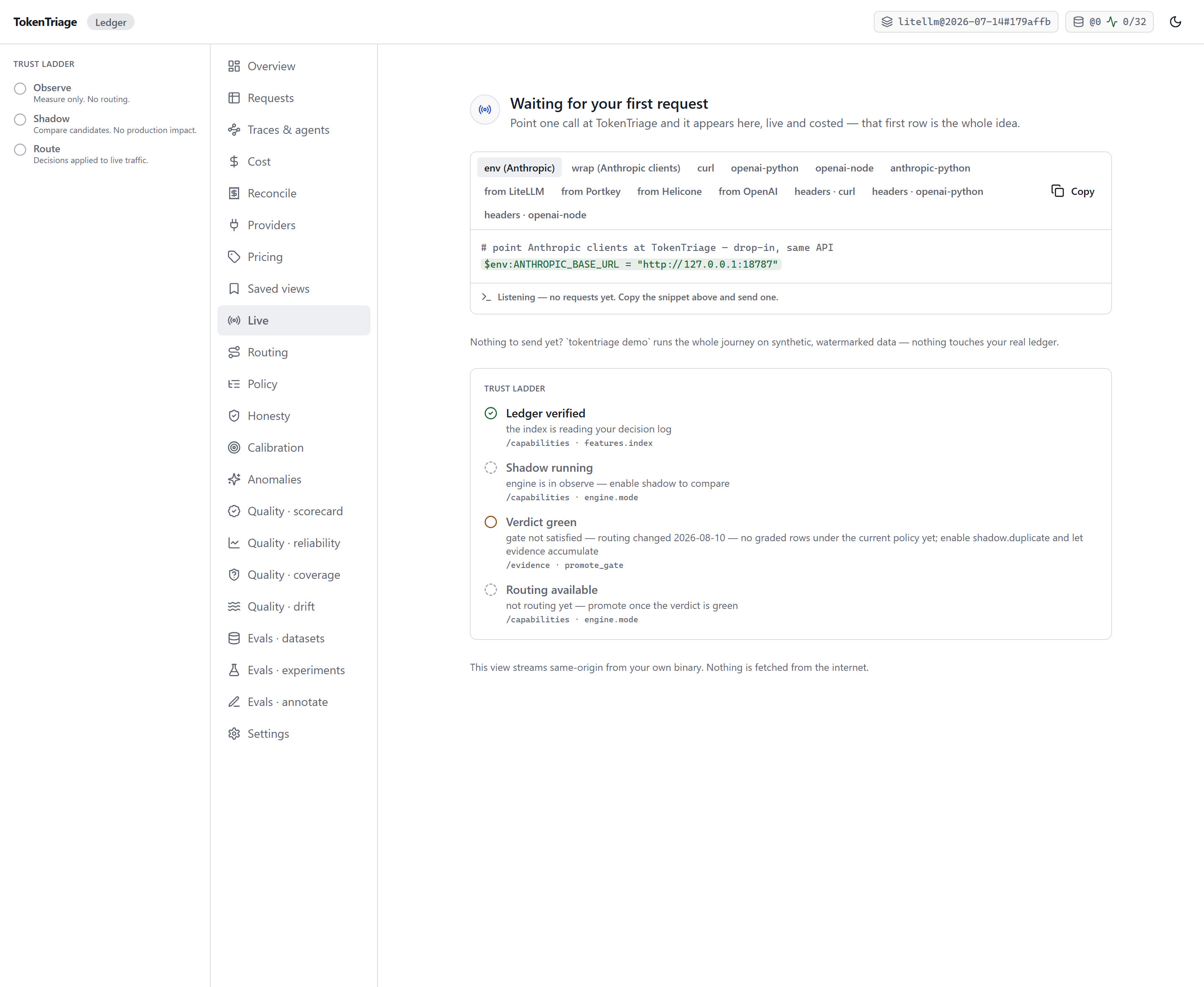1204x987 pixels.
Task: Open the from Portkey tab
Action: pyautogui.click(x=590, y=191)
